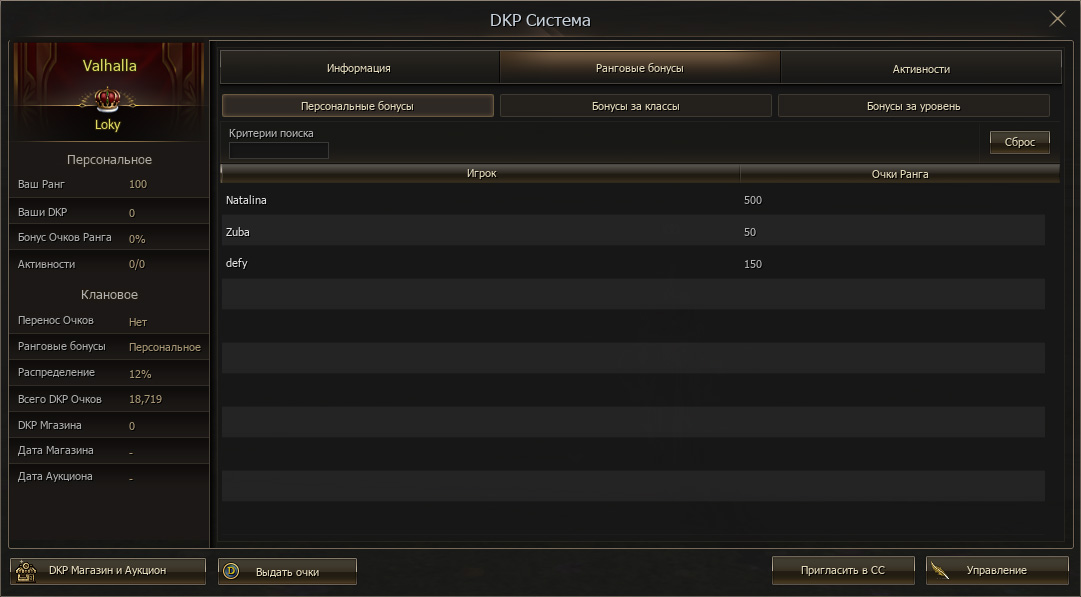Select the Zuba player row
1081x597 pixels.
[632, 232]
